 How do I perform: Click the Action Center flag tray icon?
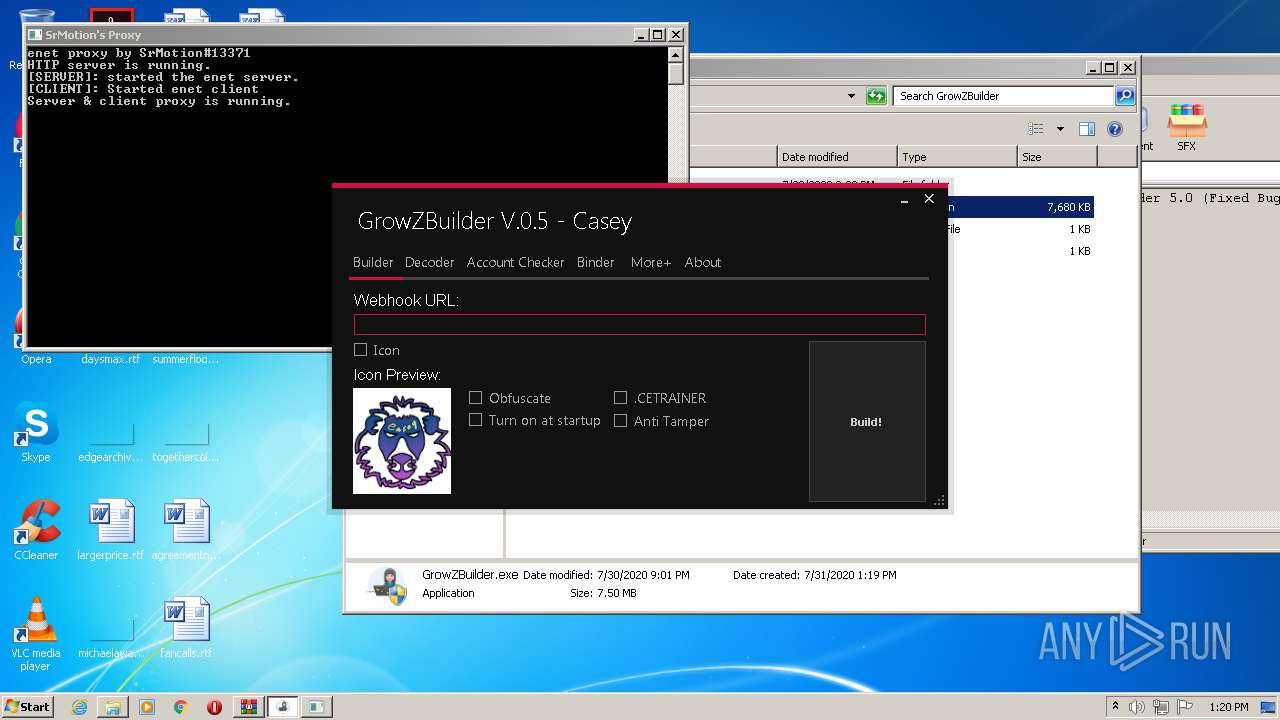click(x=1184, y=707)
